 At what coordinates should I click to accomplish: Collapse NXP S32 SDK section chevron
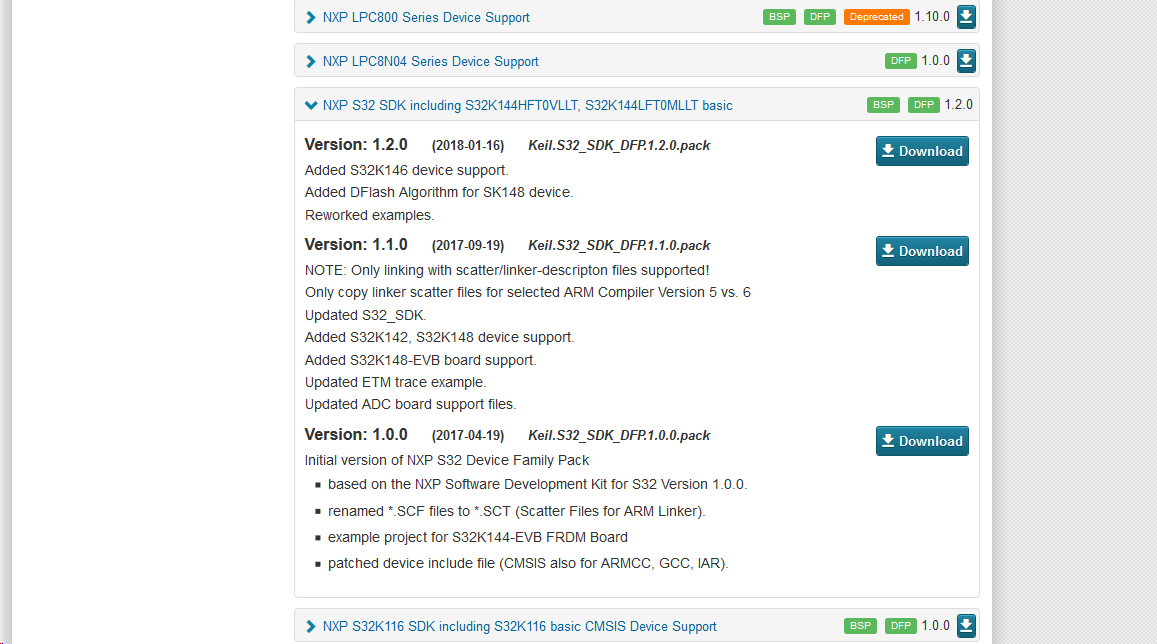point(311,105)
